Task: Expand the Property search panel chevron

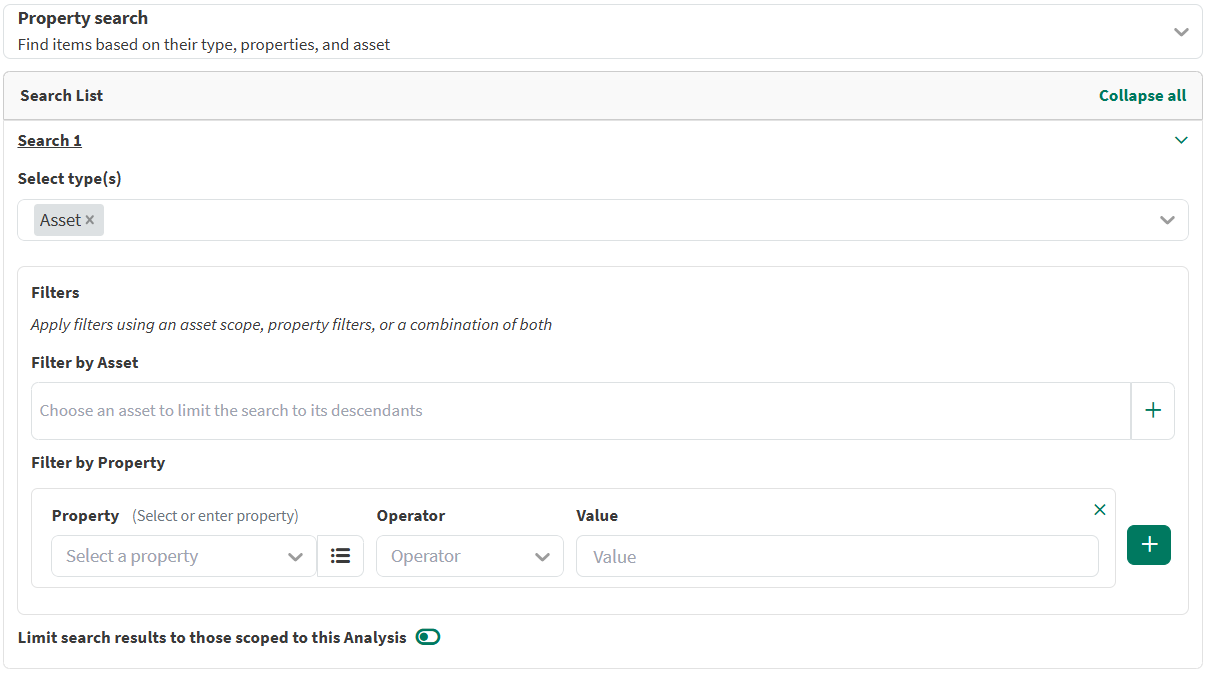Action: pos(1181,32)
